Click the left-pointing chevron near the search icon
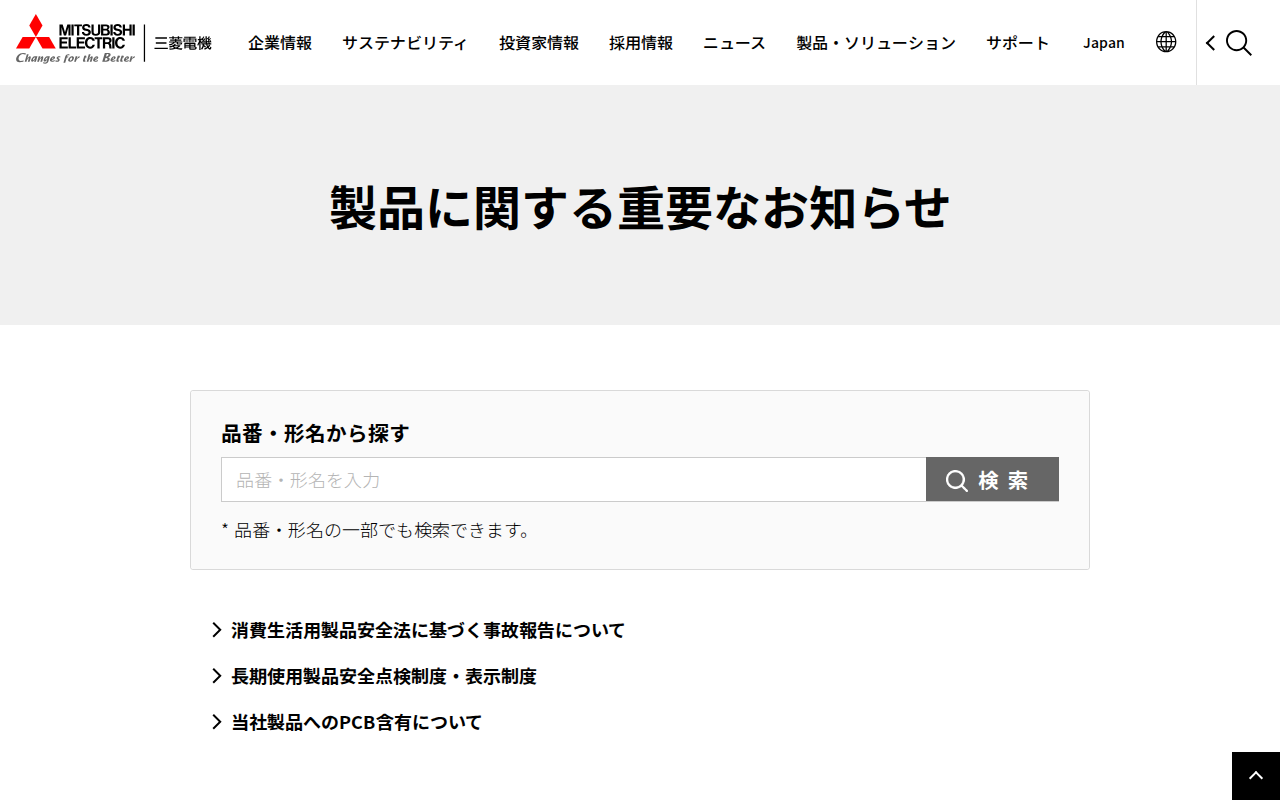 pos(1210,44)
